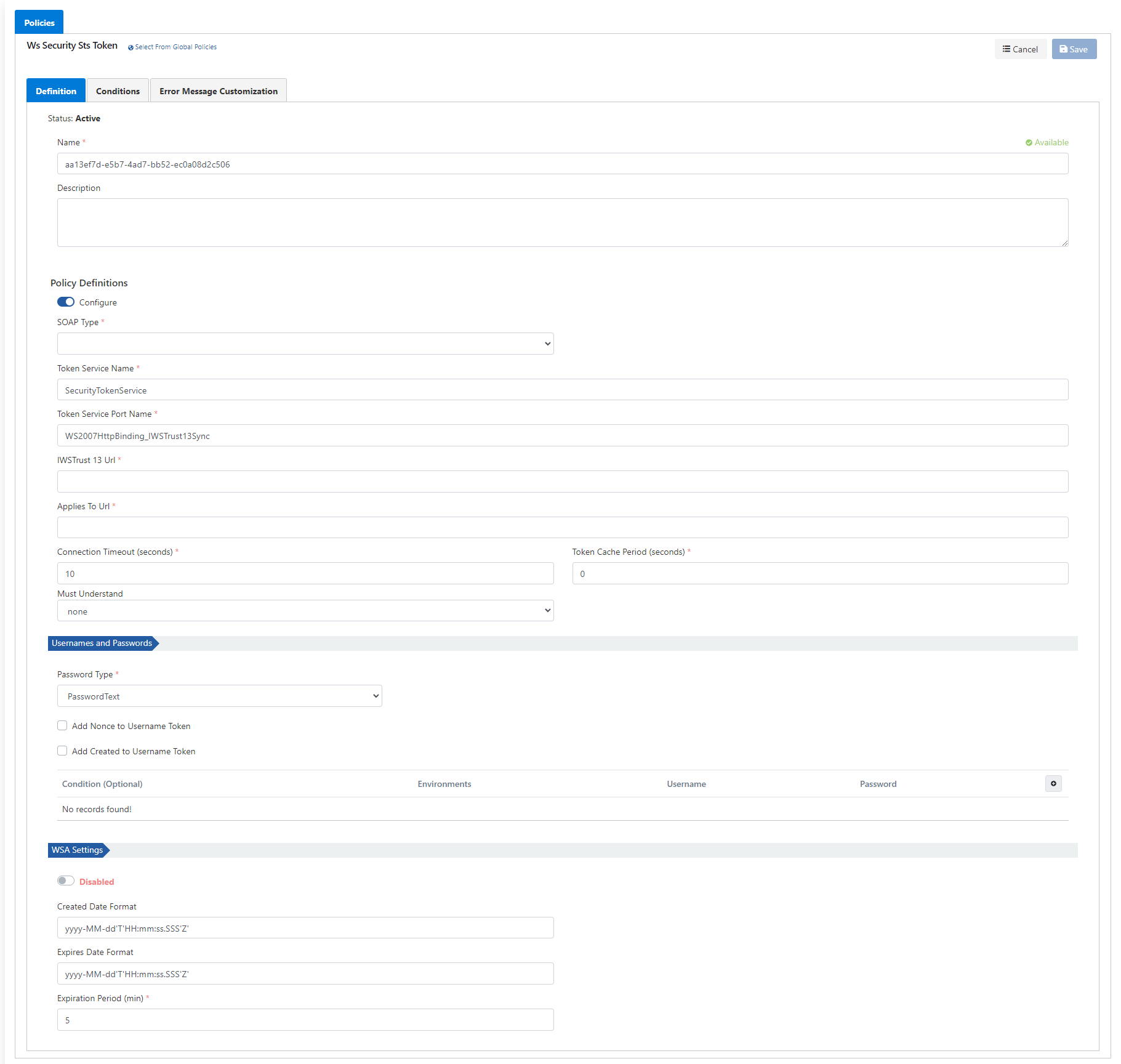Open the Error Message Customization tab

point(218,91)
